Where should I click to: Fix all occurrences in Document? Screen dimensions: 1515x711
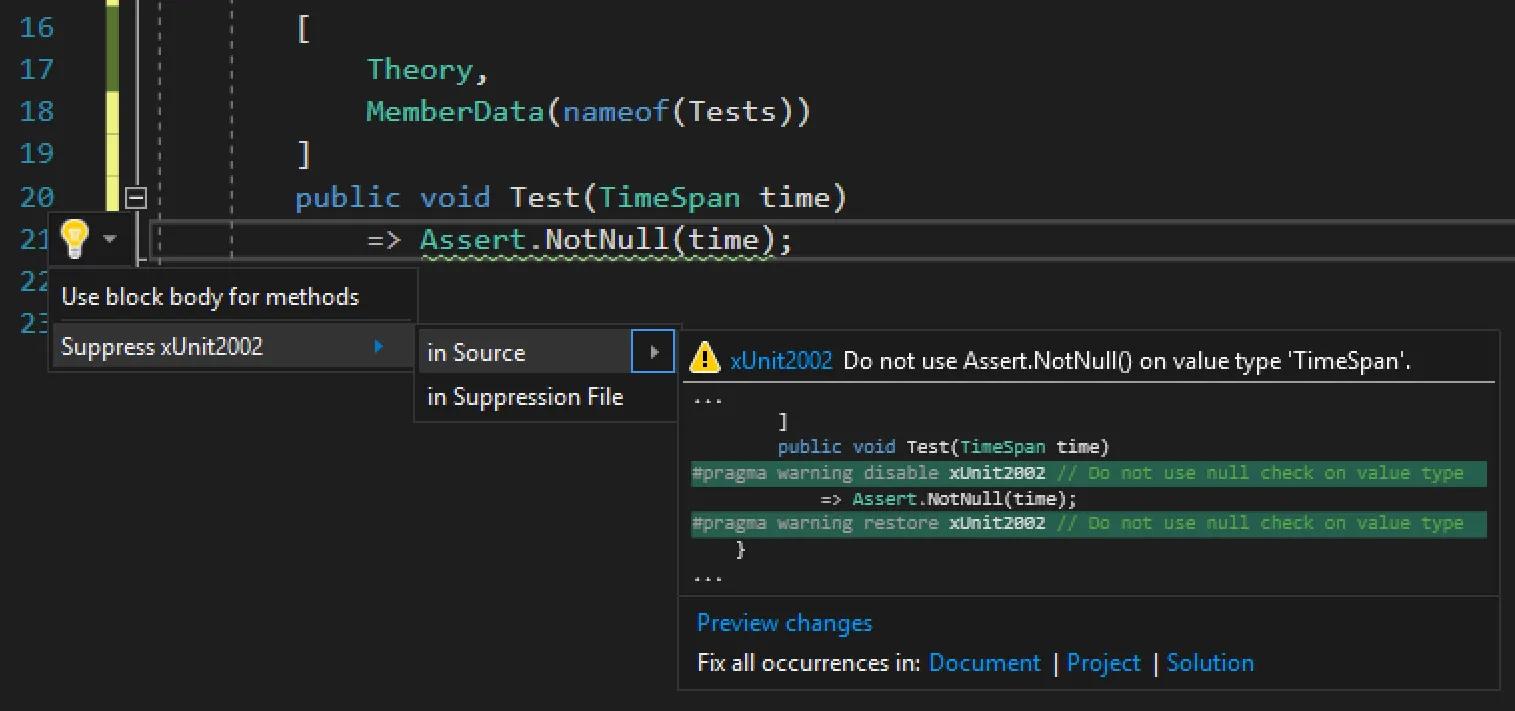pyautogui.click(x=984, y=663)
